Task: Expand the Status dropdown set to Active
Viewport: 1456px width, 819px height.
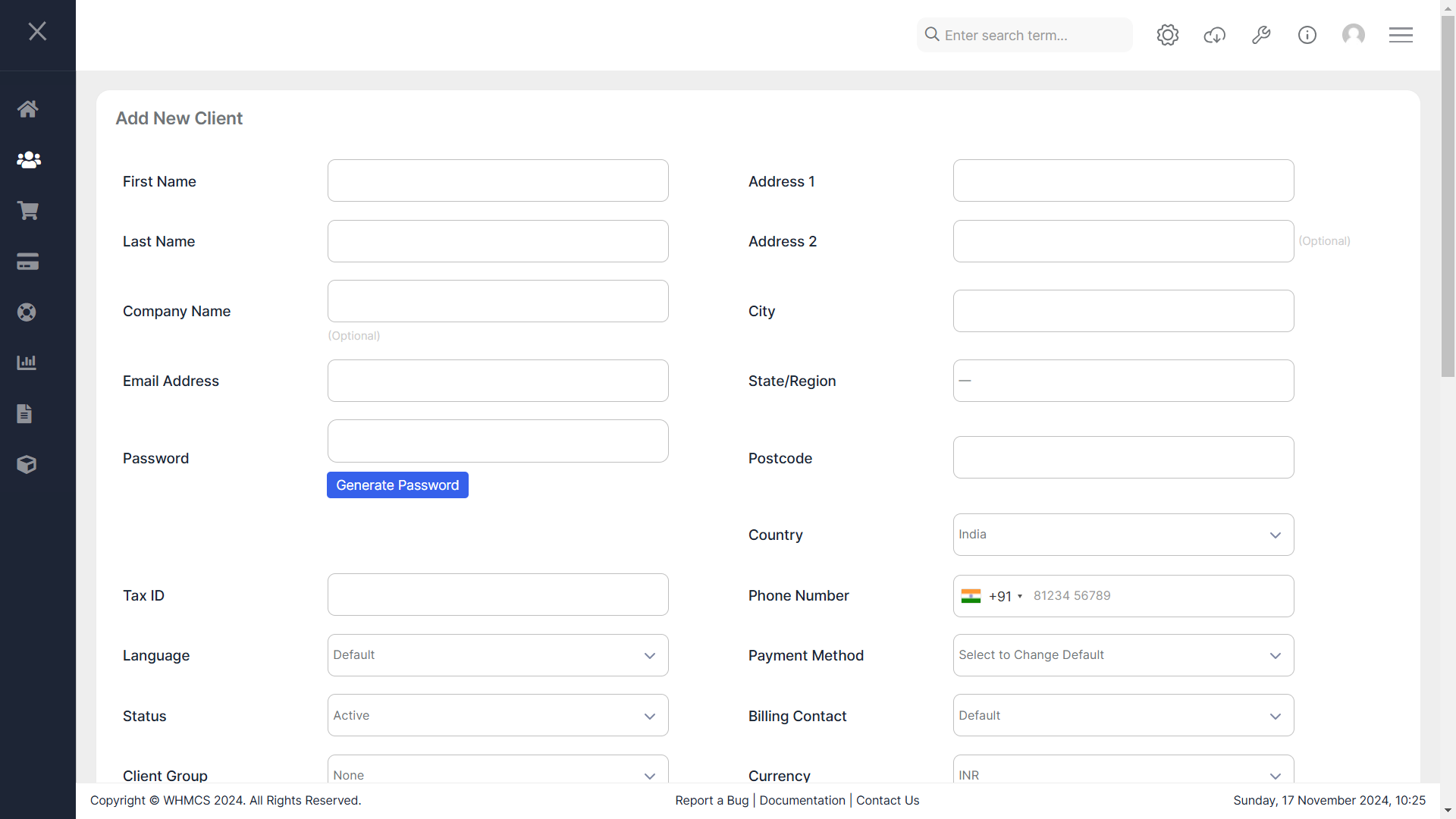Action: pos(497,715)
